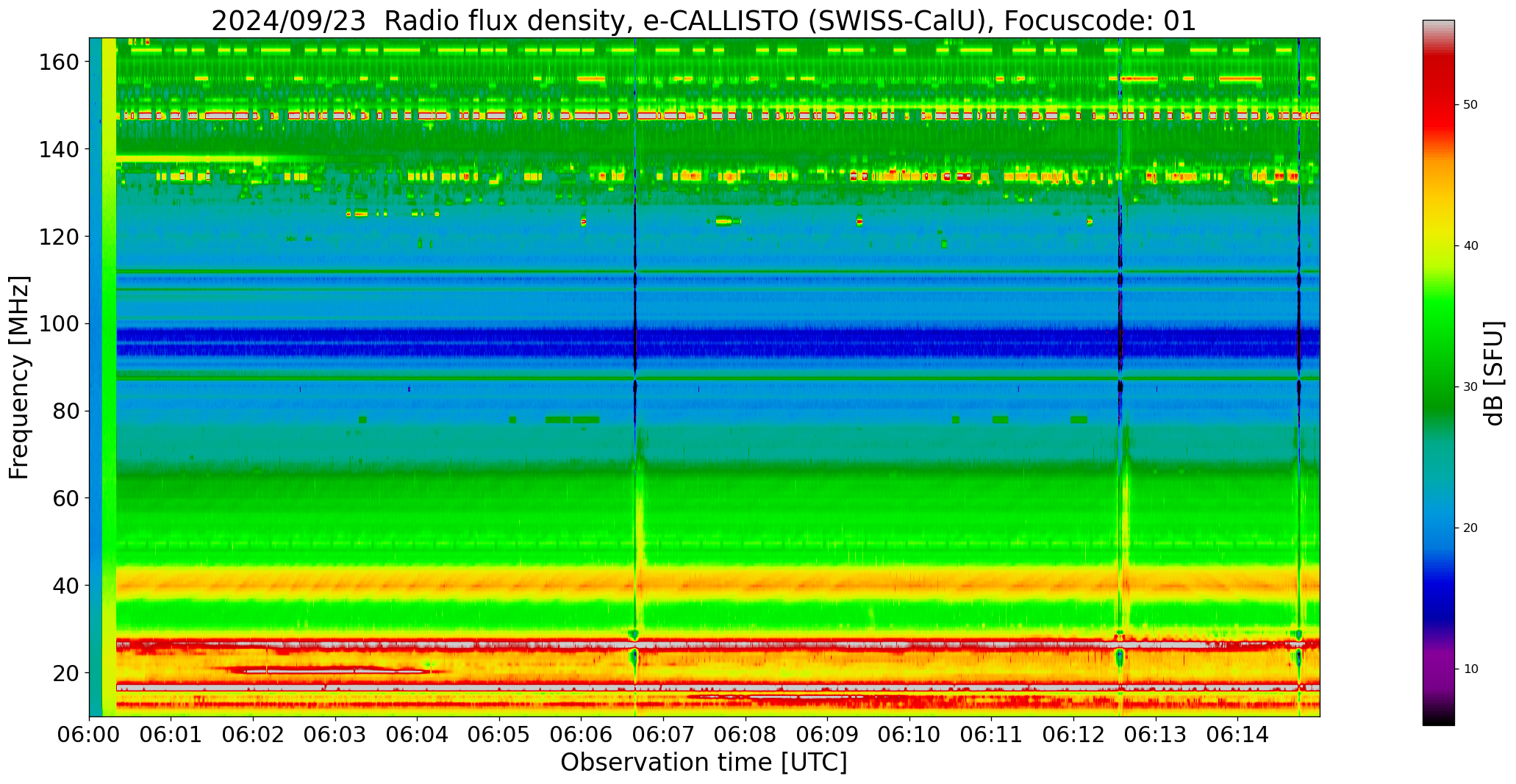Click the 06:02 time tick label
The image size is (1516, 784).
pyautogui.click(x=254, y=733)
